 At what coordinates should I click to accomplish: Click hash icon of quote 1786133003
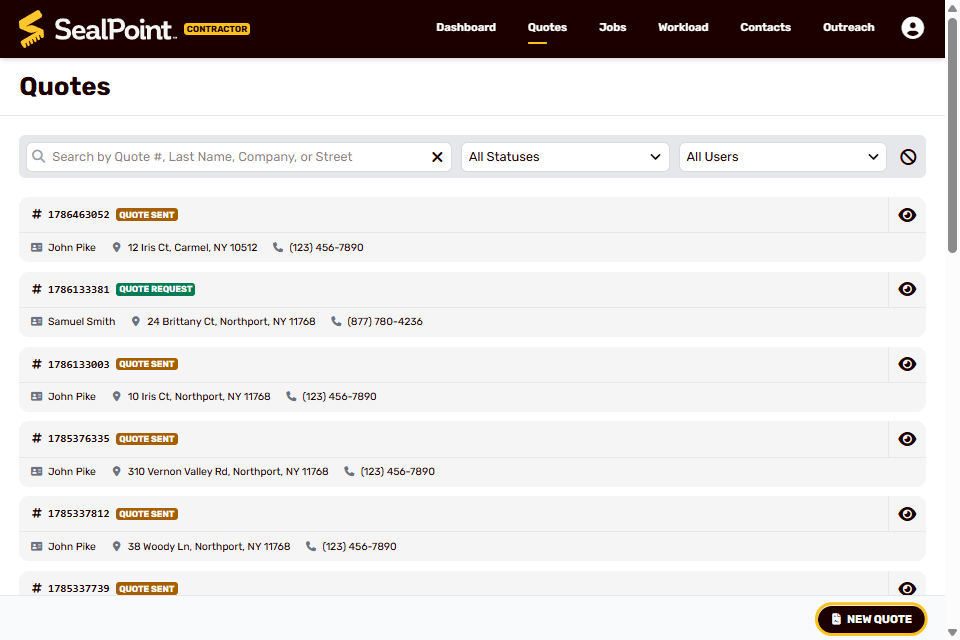click(x=37, y=364)
